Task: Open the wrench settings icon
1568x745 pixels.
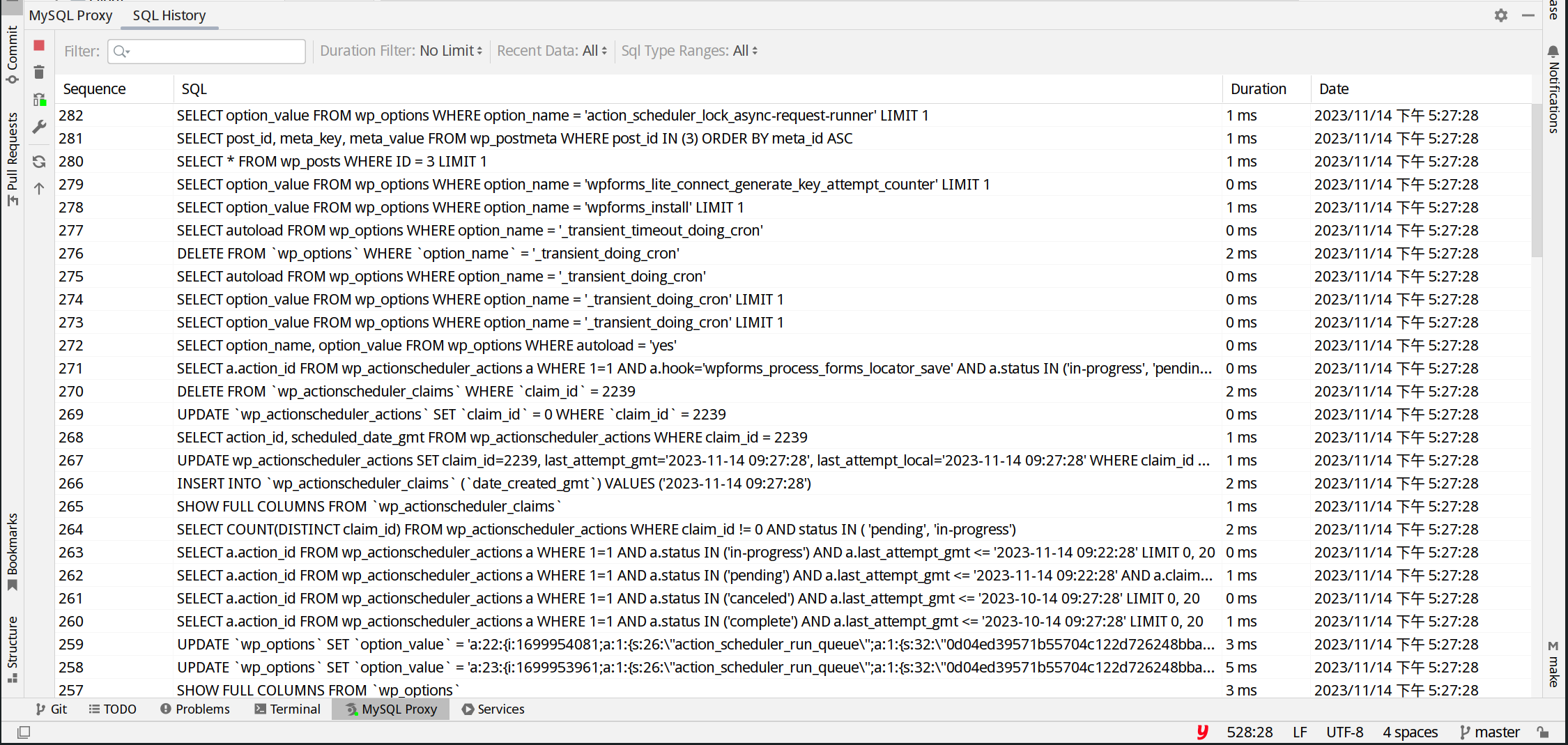Action: [x=39, y=127]
